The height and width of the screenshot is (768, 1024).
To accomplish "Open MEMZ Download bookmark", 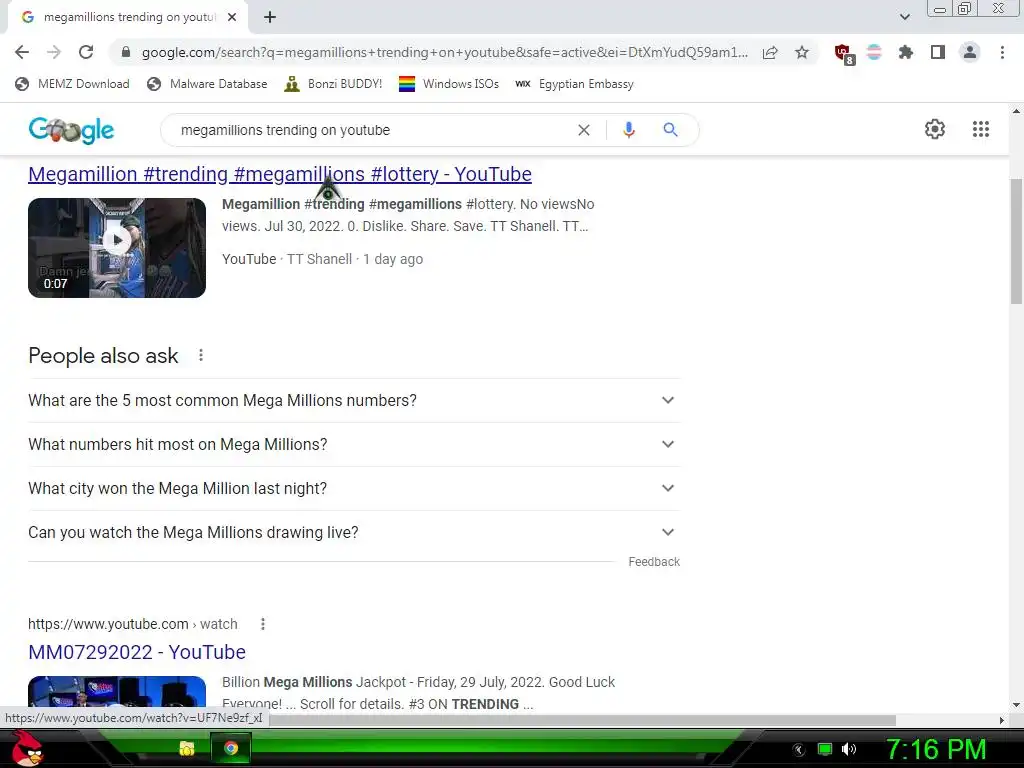I will (72, 84).
